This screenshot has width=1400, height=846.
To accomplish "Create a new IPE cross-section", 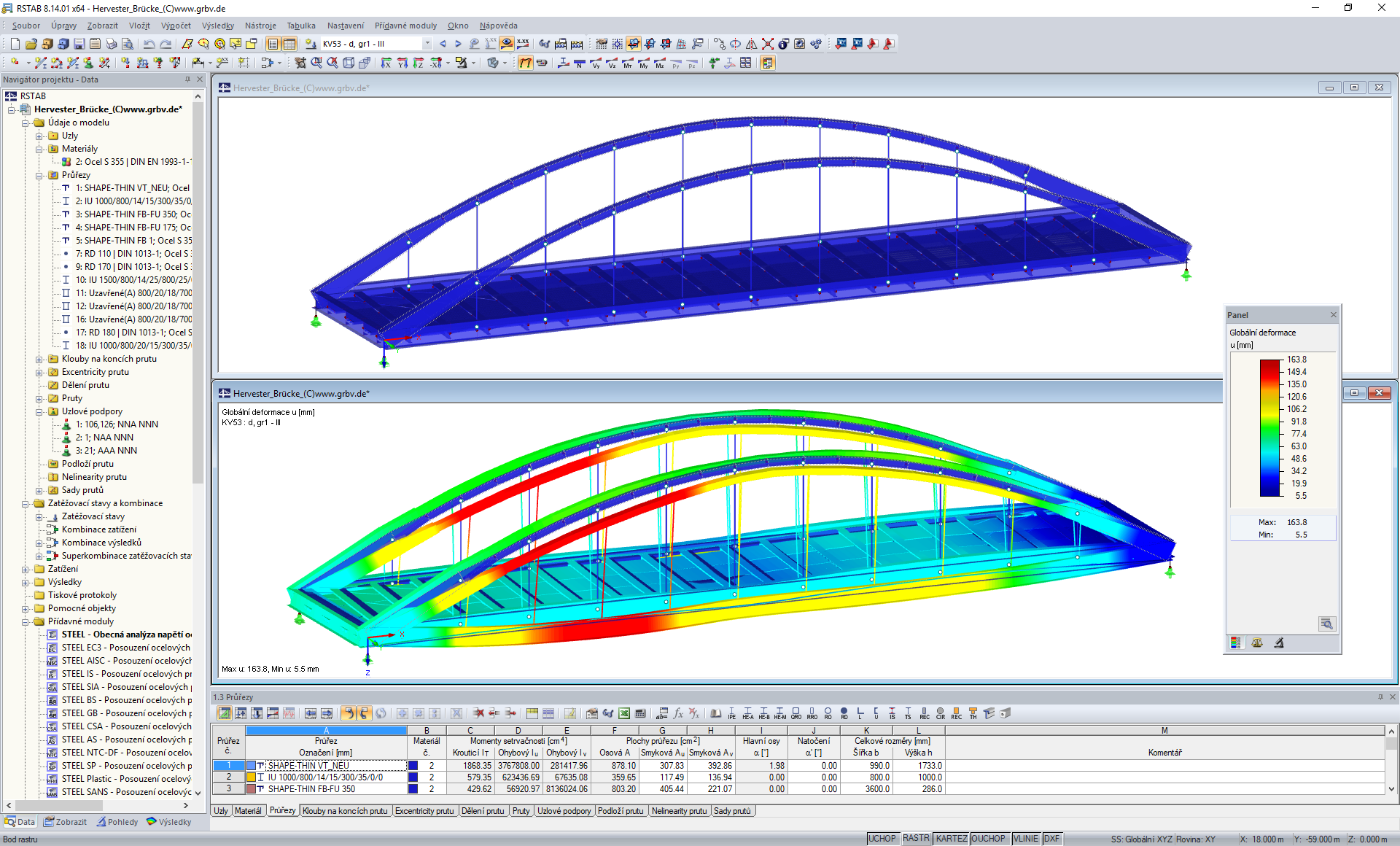I will [x=731, y=714].
